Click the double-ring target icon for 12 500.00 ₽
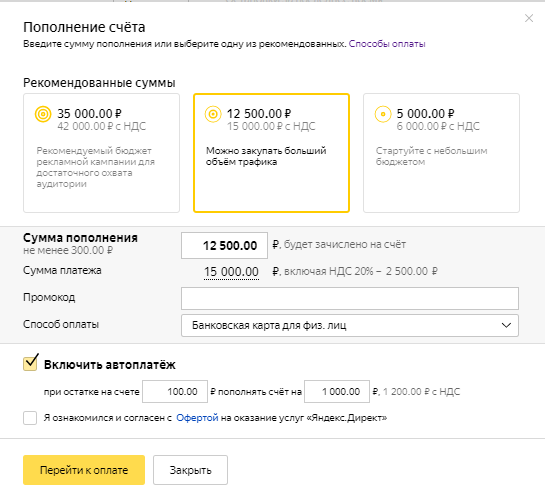Viewport: 545px width, 502px height. click(x=213, y=114)
